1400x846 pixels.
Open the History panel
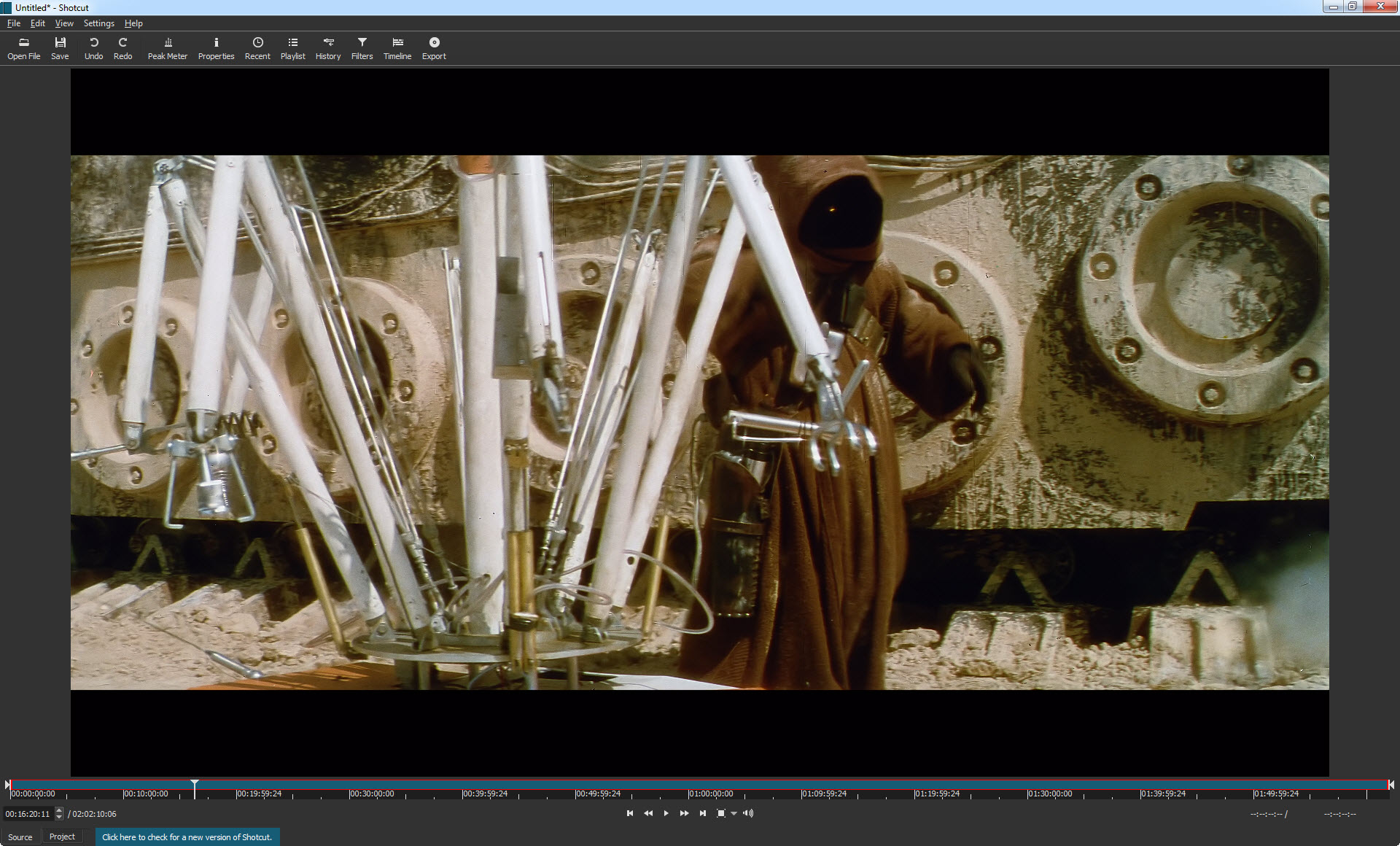[x=328, y=48]
